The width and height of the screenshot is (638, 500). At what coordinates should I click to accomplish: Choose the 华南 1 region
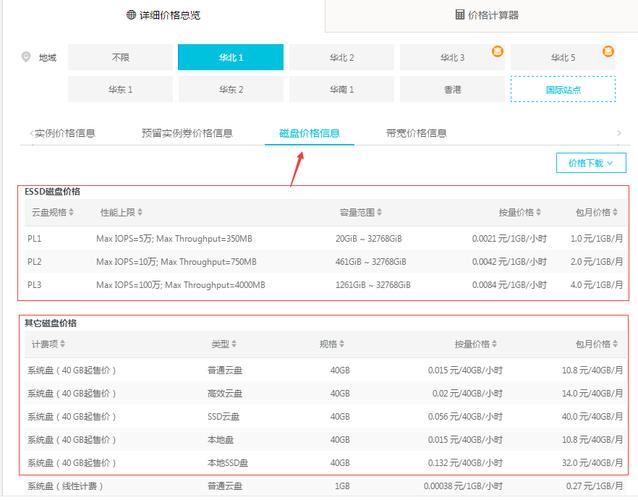click(342, 89)
